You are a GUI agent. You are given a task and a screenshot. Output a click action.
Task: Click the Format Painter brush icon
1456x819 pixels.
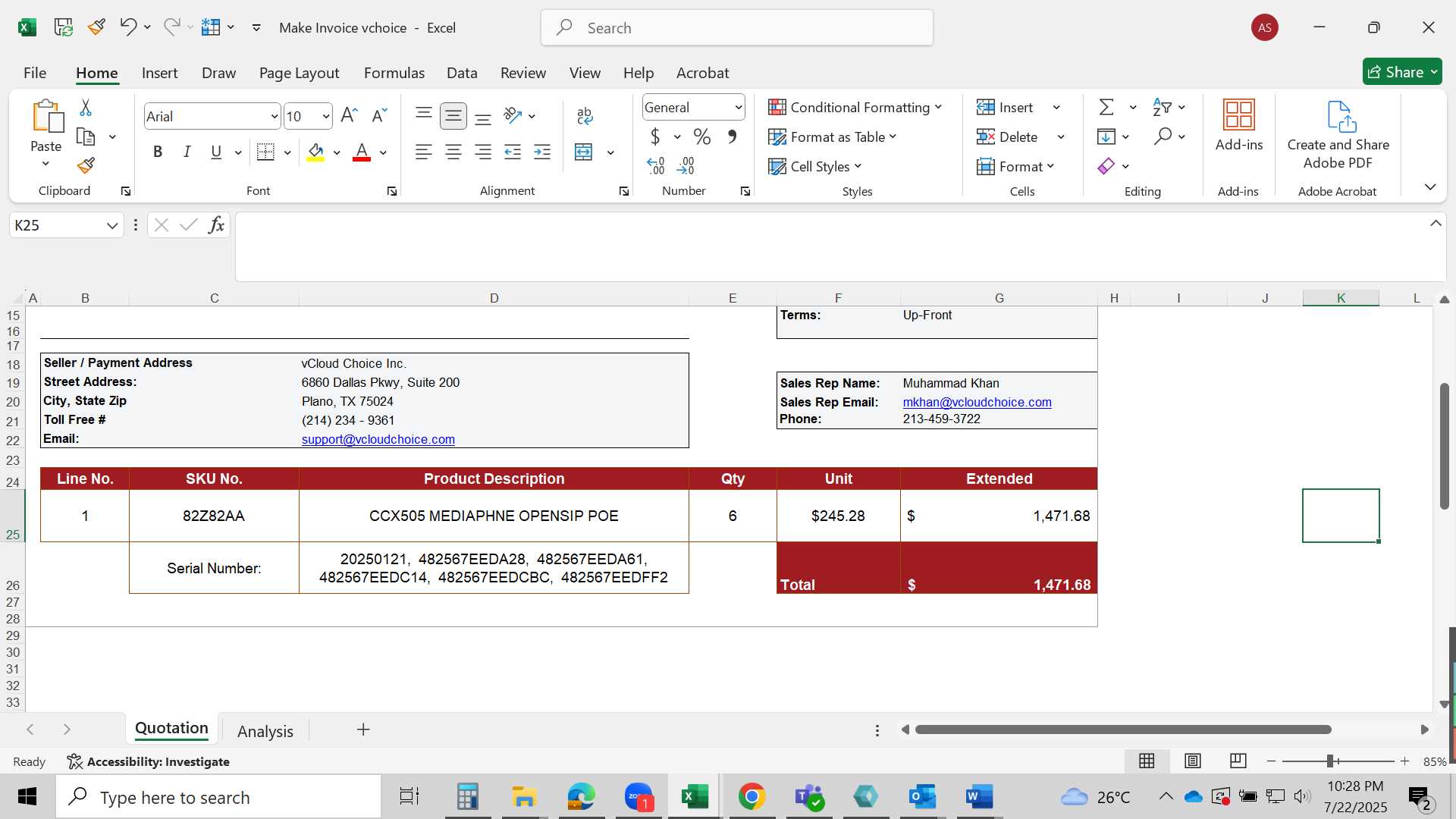86,165
